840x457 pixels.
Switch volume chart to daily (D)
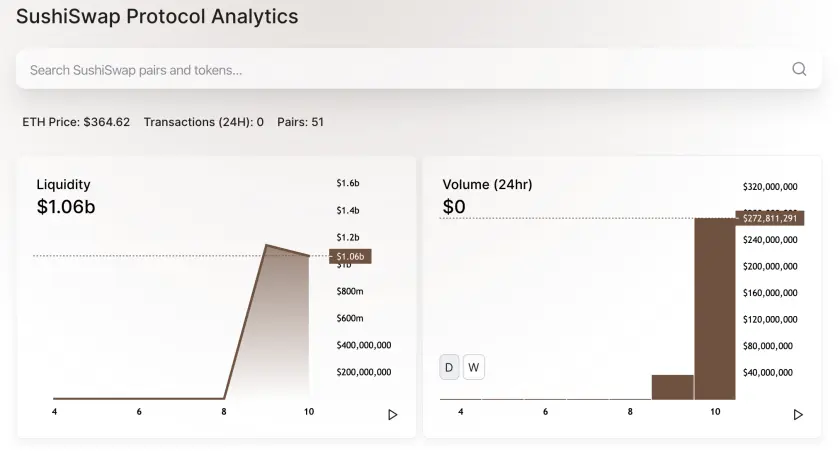449,368
